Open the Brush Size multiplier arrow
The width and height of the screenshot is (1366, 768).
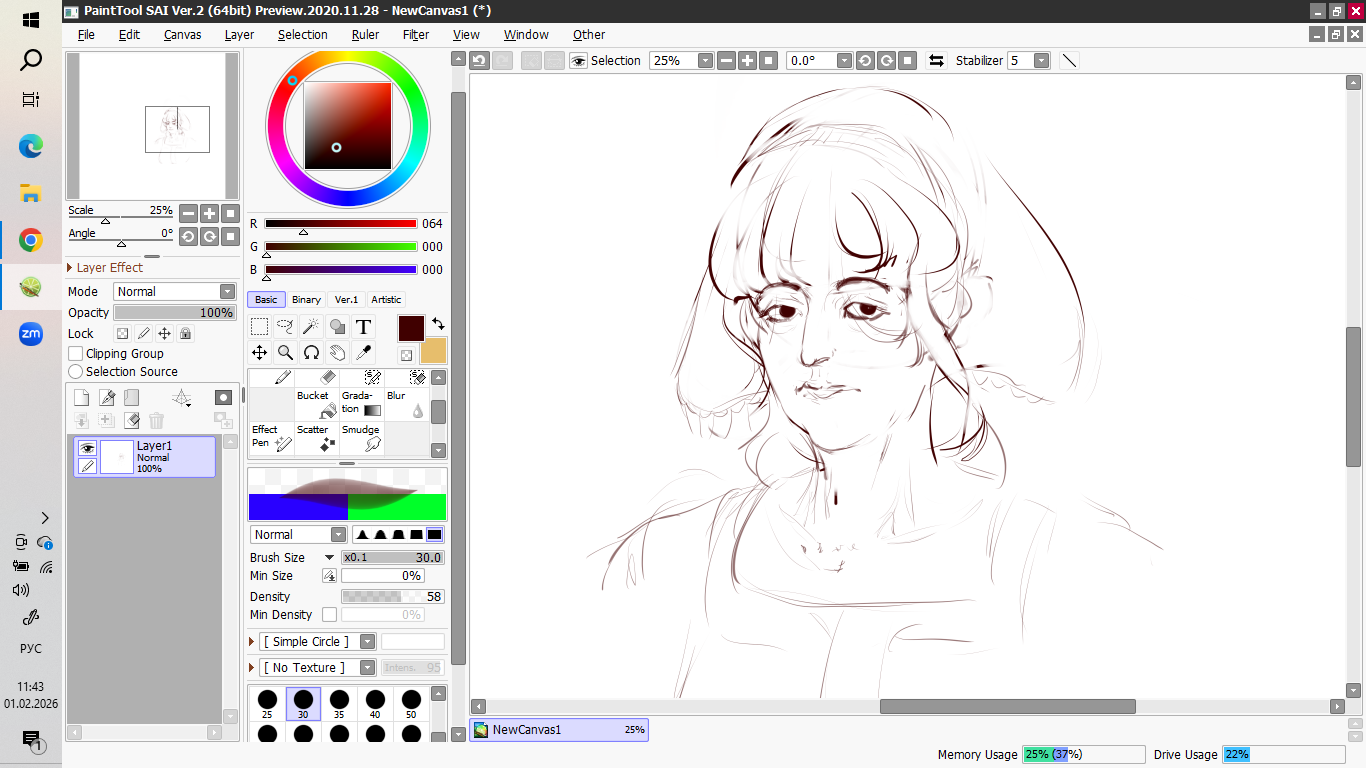[329, 558]
